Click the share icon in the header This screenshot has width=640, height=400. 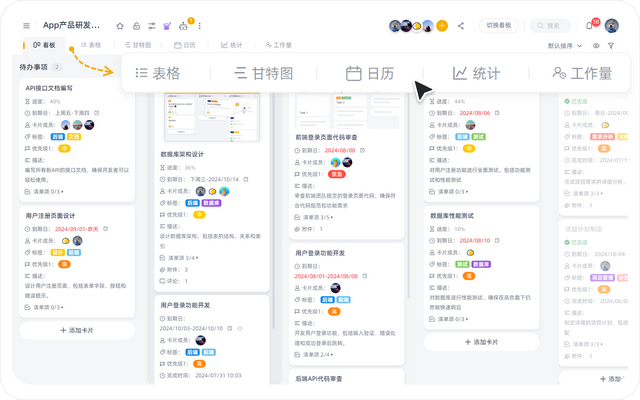tap(461, 26)
